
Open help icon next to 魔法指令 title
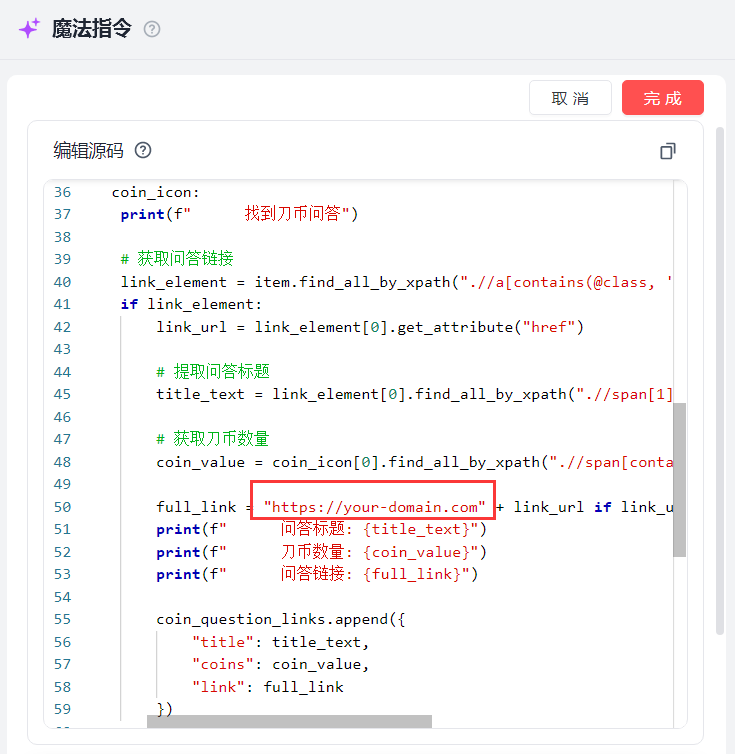(152, 29)
